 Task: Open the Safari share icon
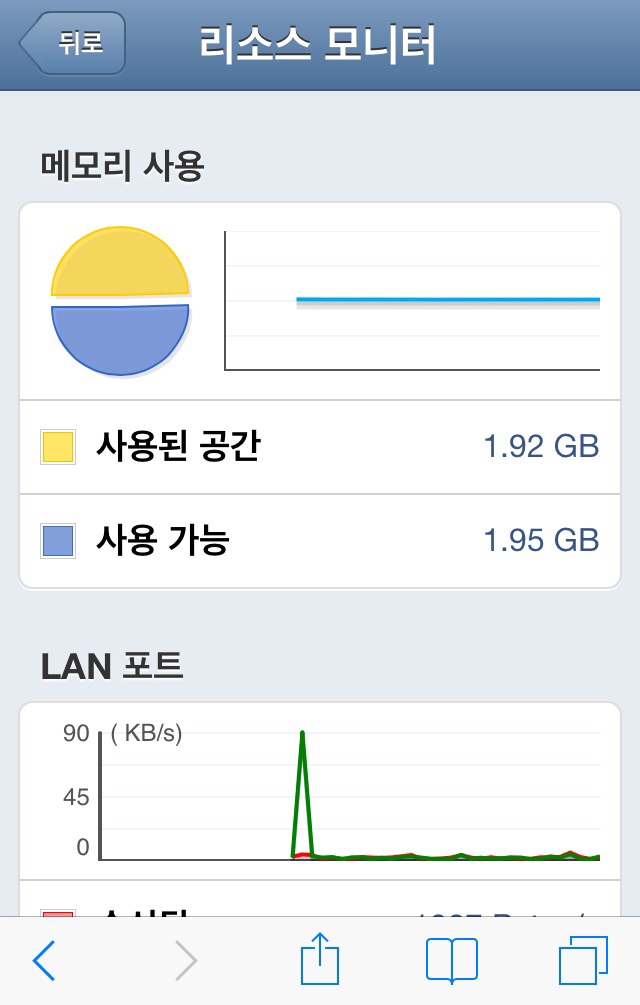tap(320, 958)
